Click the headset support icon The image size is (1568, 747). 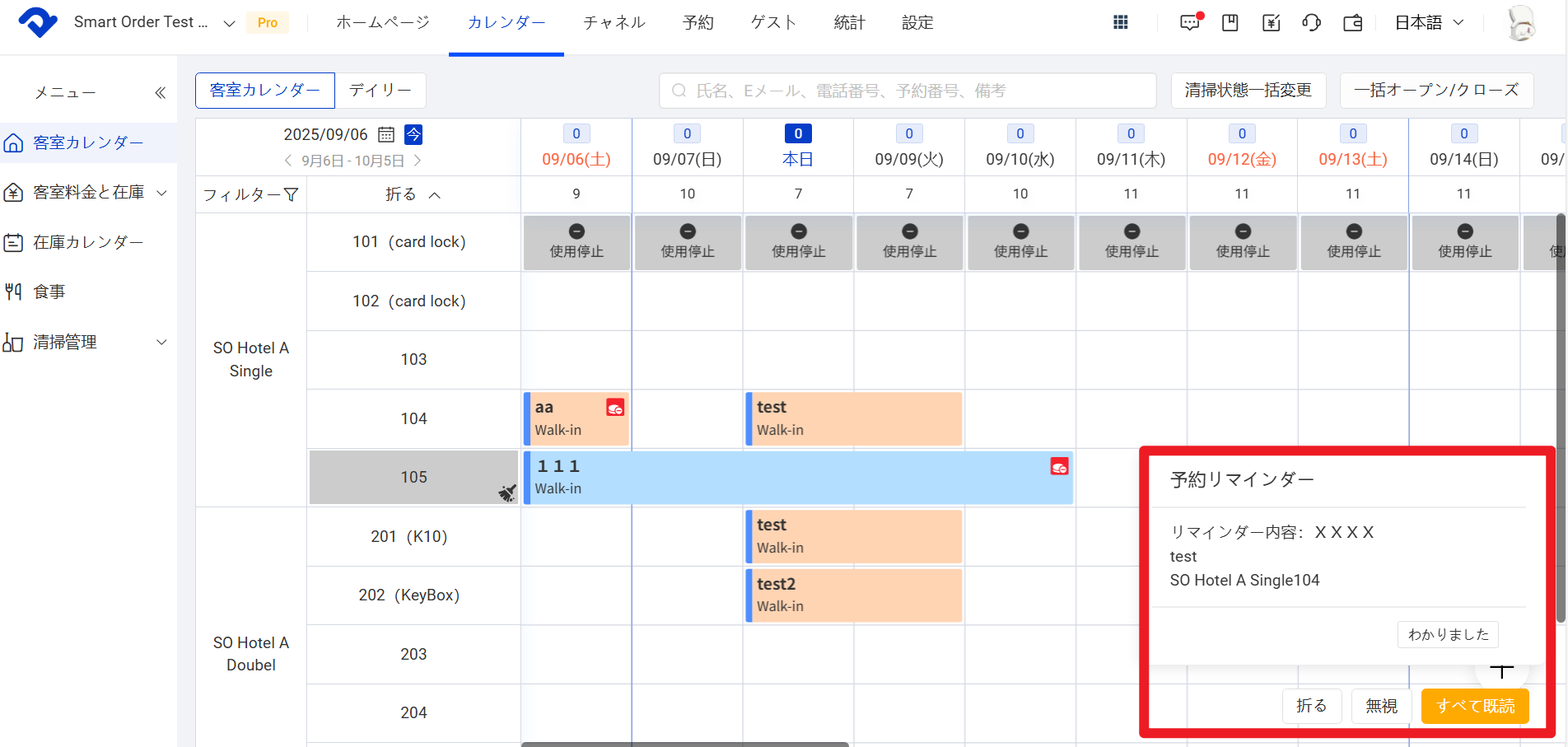(1311, 23)
